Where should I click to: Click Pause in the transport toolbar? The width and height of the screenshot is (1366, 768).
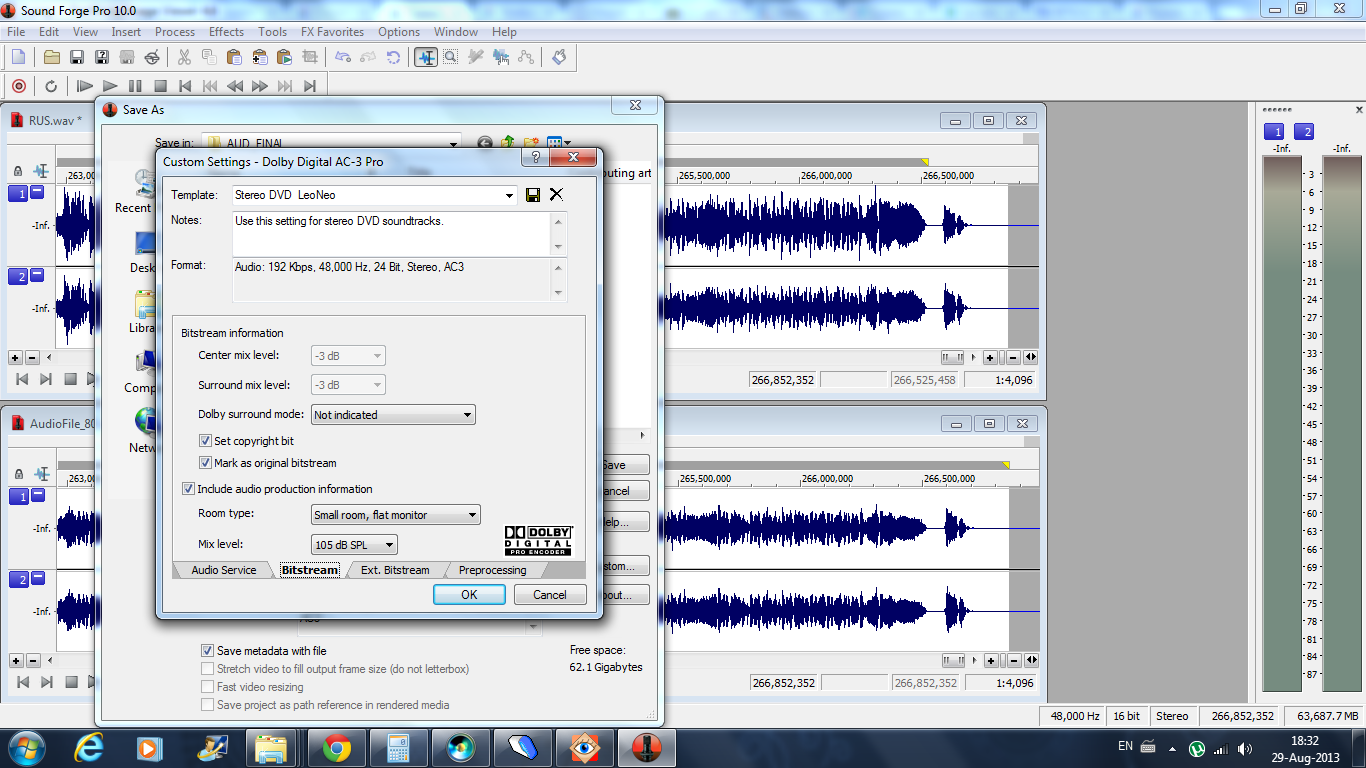[x=135, y=86]
